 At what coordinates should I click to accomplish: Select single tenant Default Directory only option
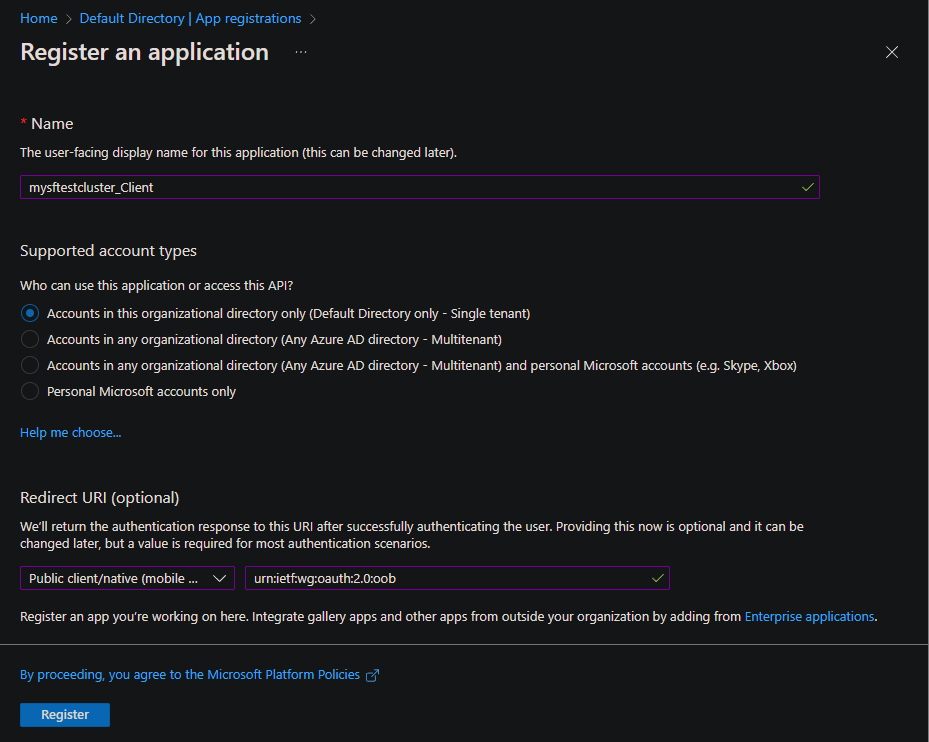(x=30, y=313)
